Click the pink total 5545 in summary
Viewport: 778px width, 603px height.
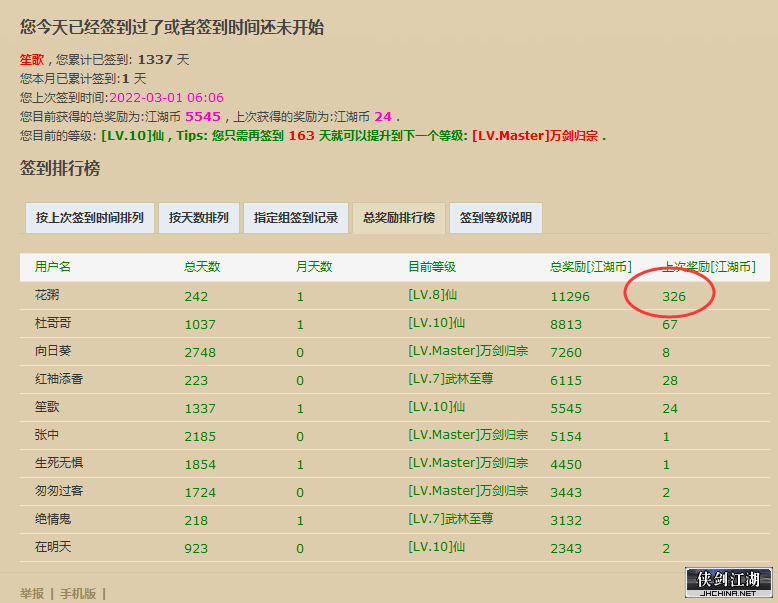pyautogui.click(x=203, y=117)
